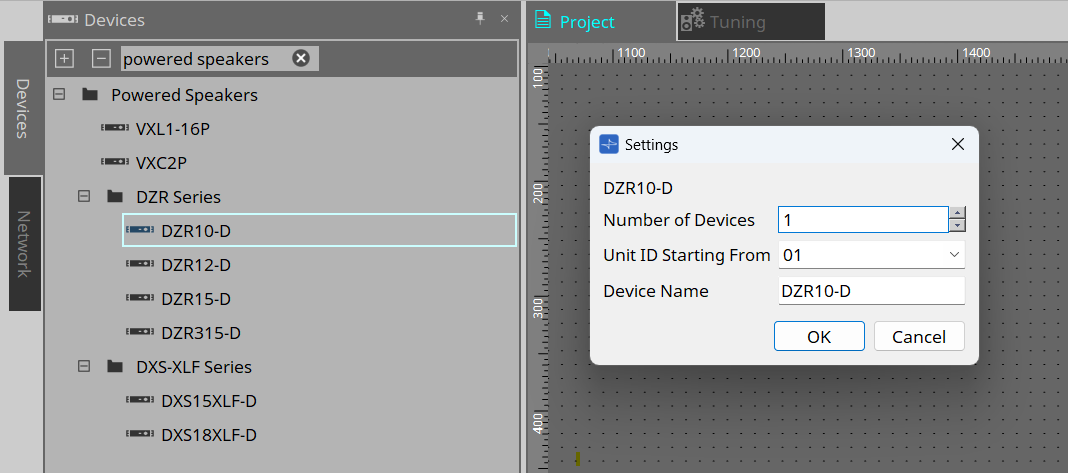This screenshot has height=473, width=1068.
Task: Click the Unit ID Starting From label
Action: pos(687,256)
